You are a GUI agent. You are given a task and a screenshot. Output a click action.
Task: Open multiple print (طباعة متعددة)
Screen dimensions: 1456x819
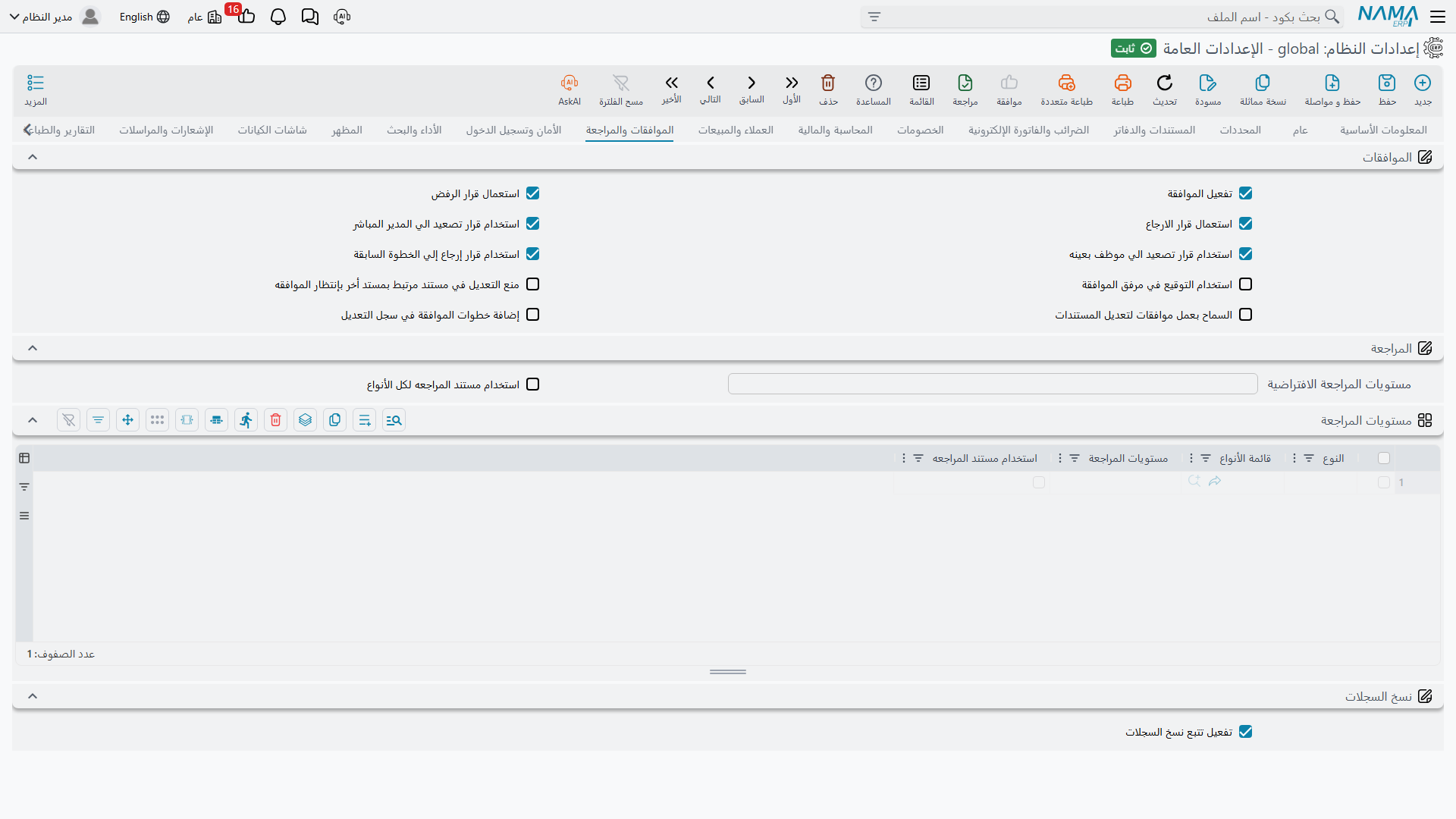point(1066,83)
